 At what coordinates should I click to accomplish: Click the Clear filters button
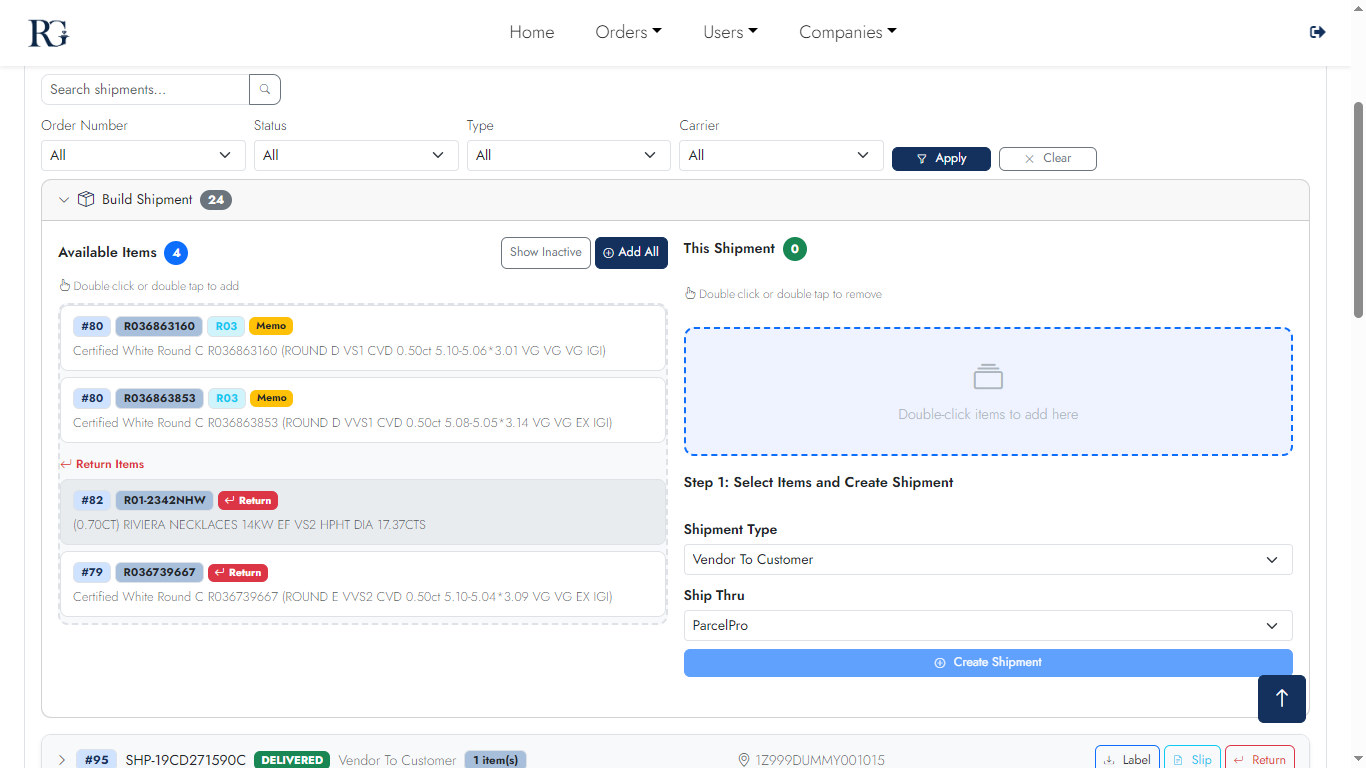click(x=1047, y=158)
